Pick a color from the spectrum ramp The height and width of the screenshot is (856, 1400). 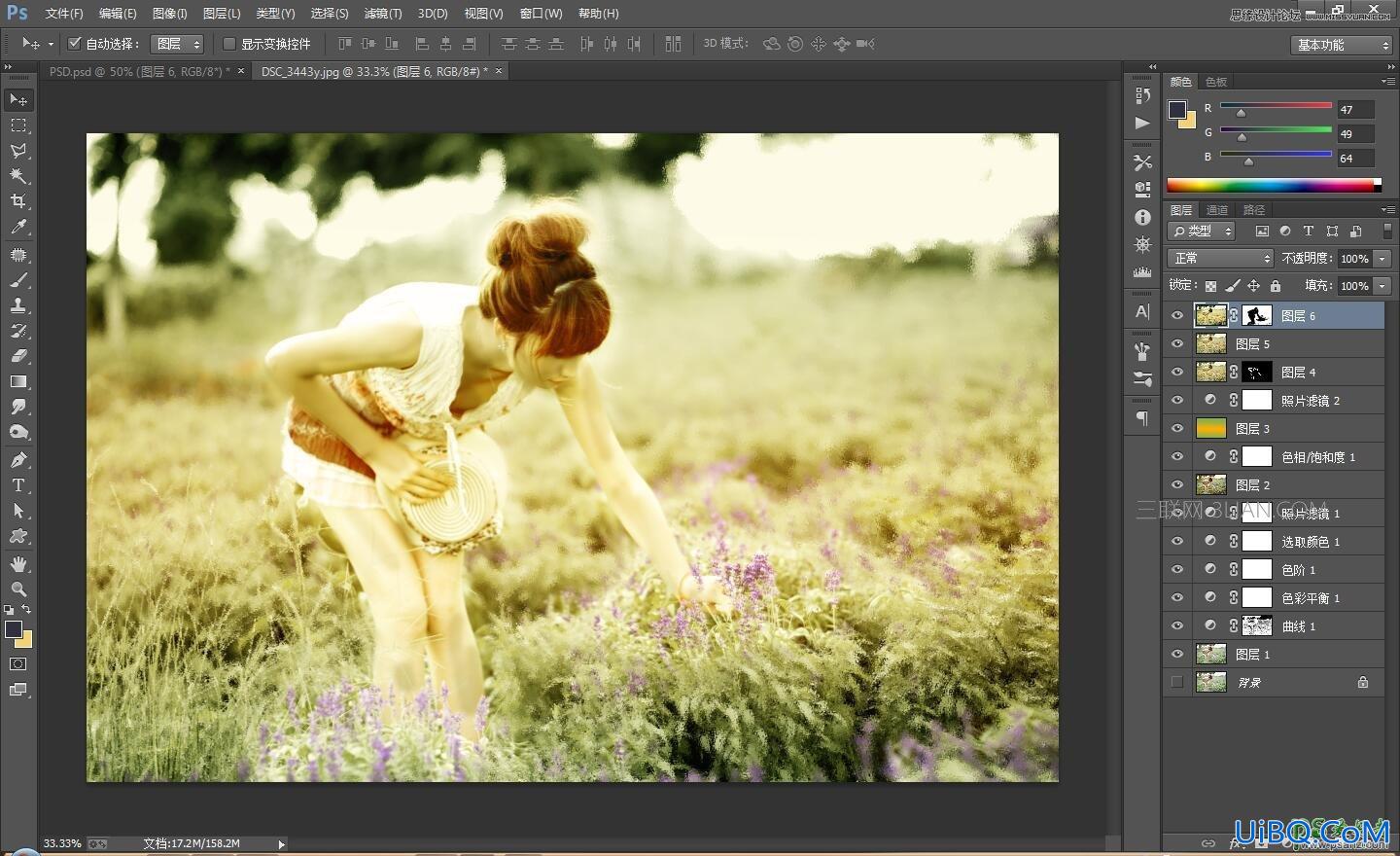point(1274,185)
